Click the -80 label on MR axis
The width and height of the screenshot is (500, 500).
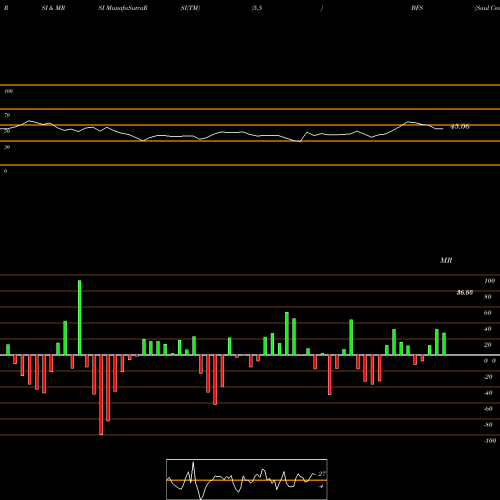(488, 425)
